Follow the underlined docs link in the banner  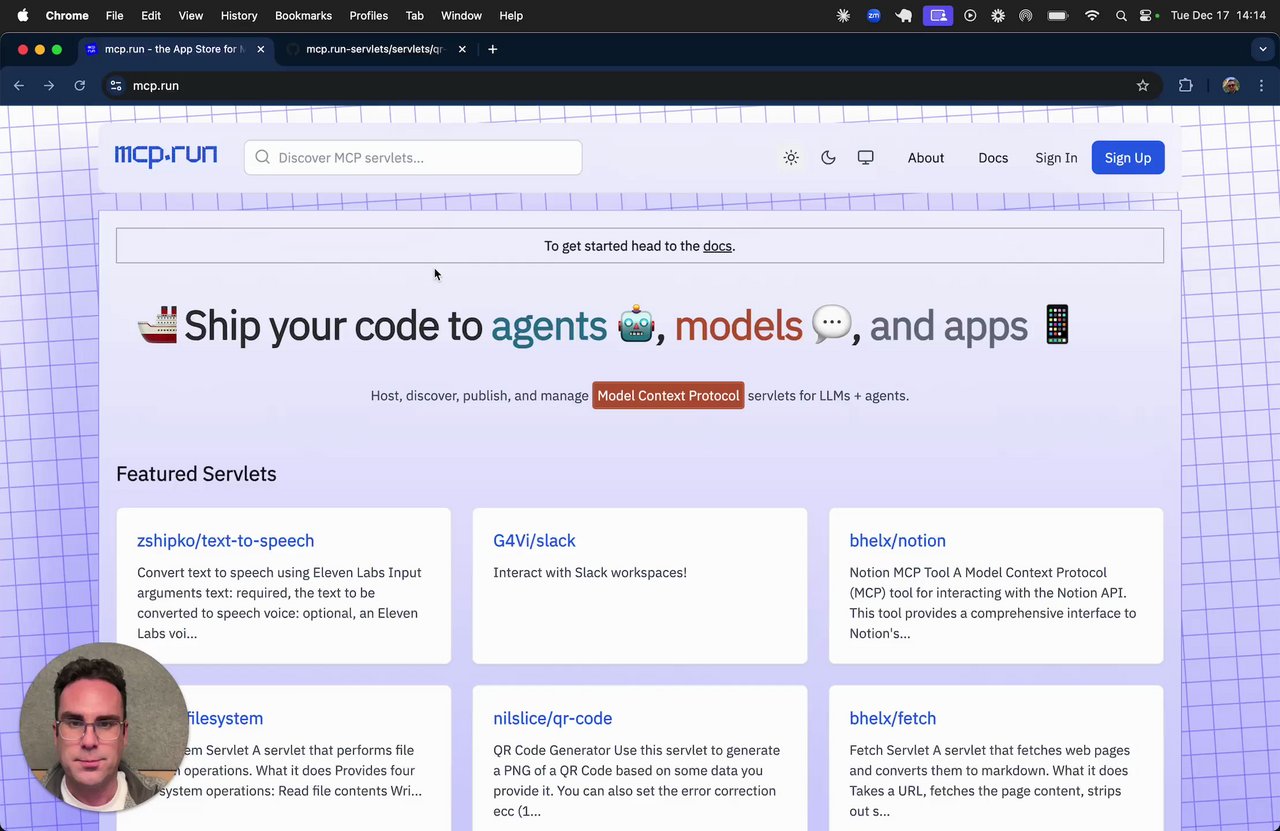tap(717, 246)
